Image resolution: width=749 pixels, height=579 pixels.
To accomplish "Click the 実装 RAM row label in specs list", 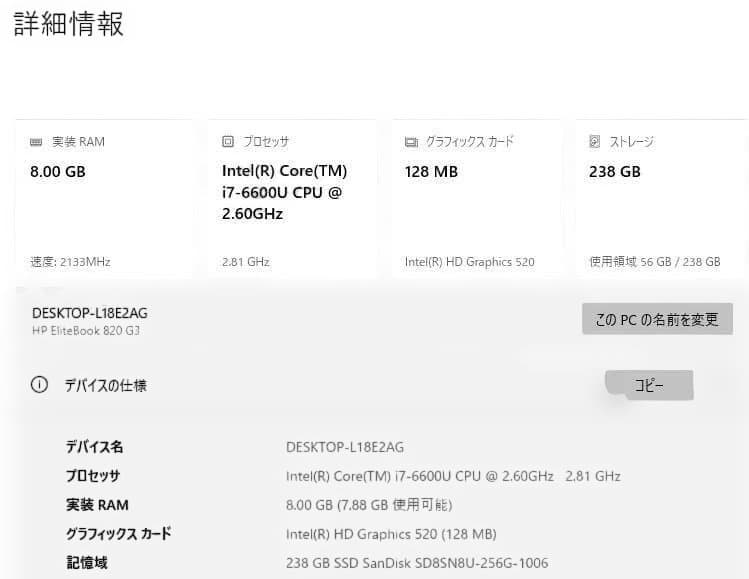I will (x=97, y=505).
